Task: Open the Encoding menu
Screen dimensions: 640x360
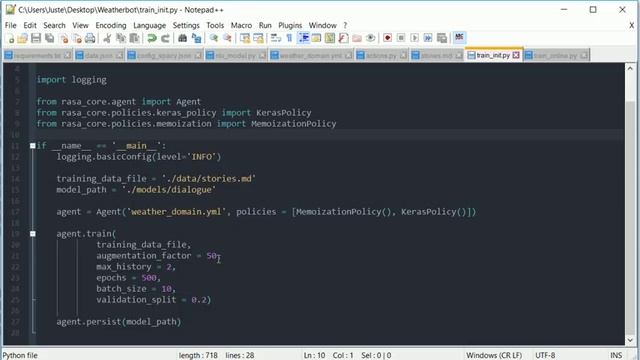Action: click(111, 25)
